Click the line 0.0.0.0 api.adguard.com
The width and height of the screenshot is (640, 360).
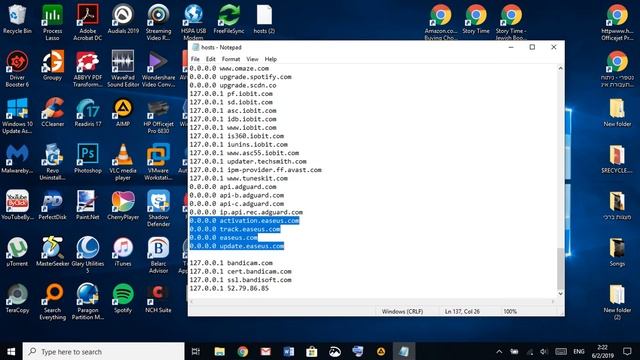[x=233, y=187]
